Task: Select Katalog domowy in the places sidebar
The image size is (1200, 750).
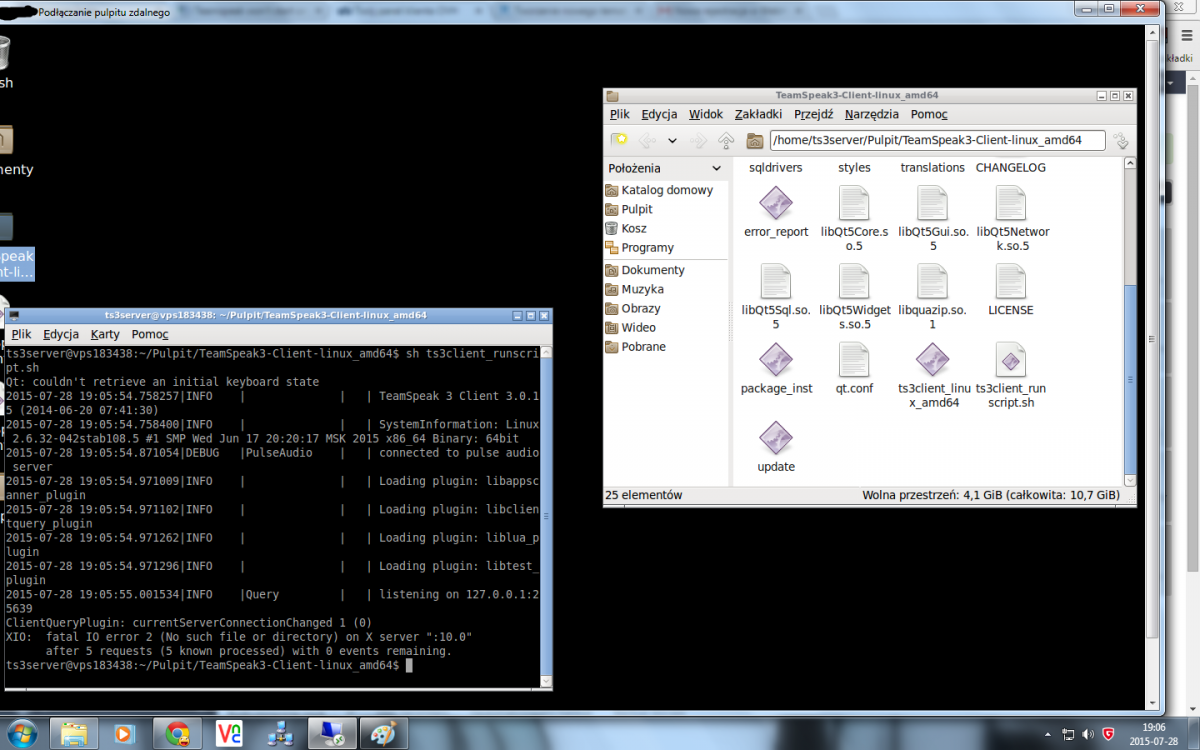Action: [666, 190]
